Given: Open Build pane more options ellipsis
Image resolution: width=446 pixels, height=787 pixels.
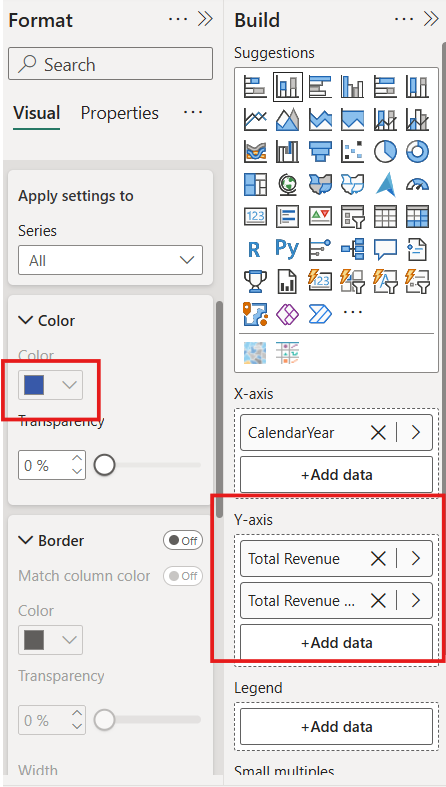Looking at the screenshot, I should [x=404, y=19].
